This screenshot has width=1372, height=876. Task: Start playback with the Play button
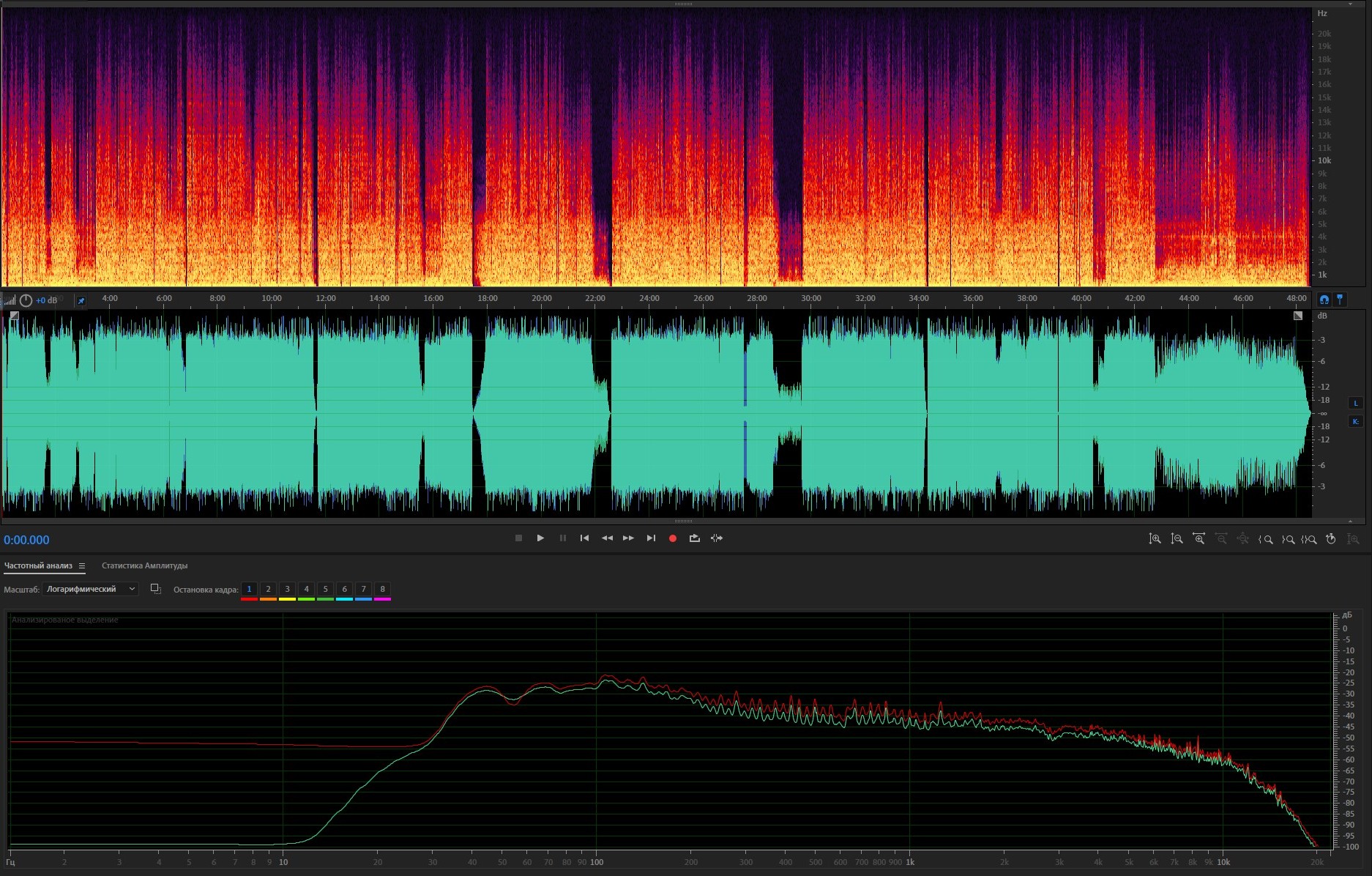(540, 538)
